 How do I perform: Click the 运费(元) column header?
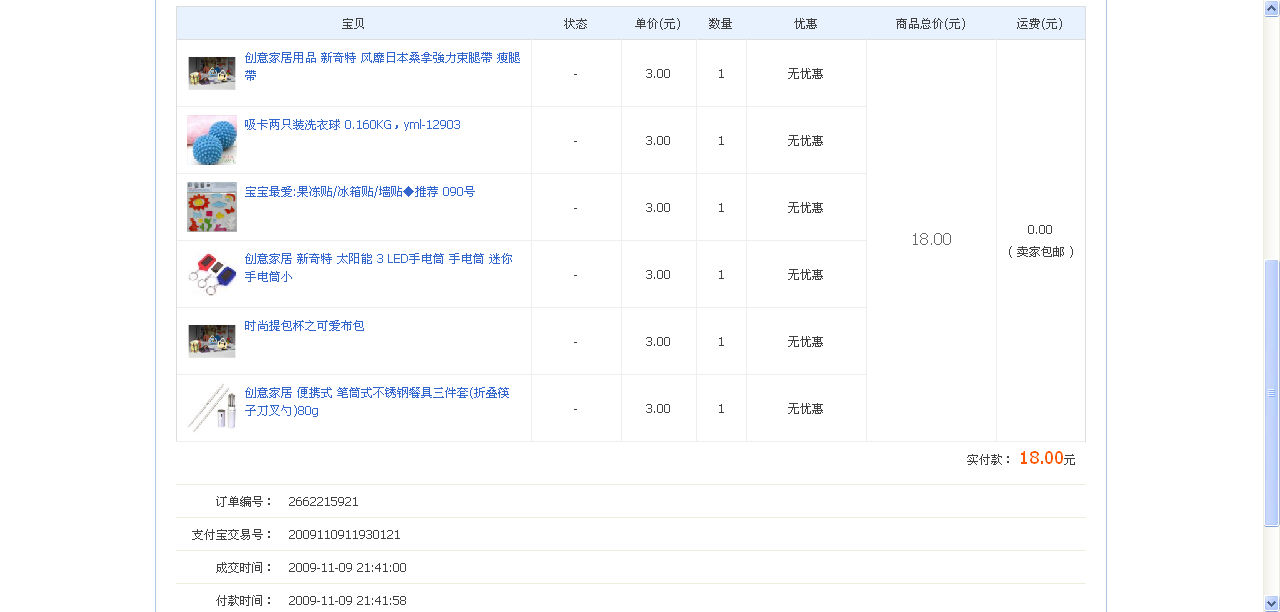tap(1040, 24)
